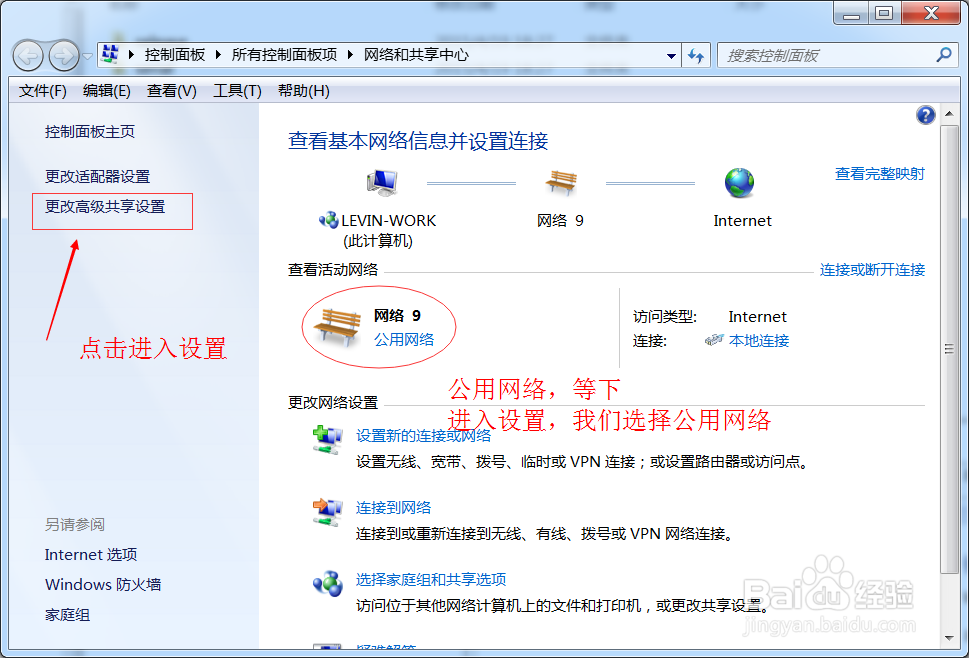Open the 编辑(E) menu
The image size is (969, 658).
107,91
